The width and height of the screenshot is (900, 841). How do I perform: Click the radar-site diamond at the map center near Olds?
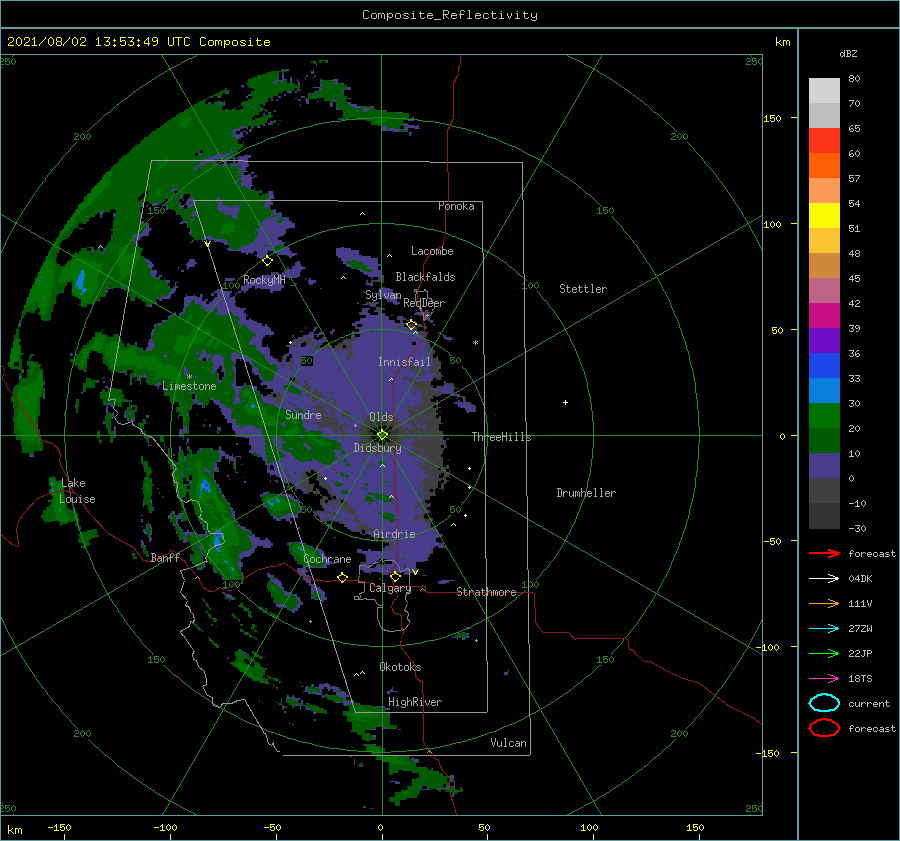(x=382, y=435)
